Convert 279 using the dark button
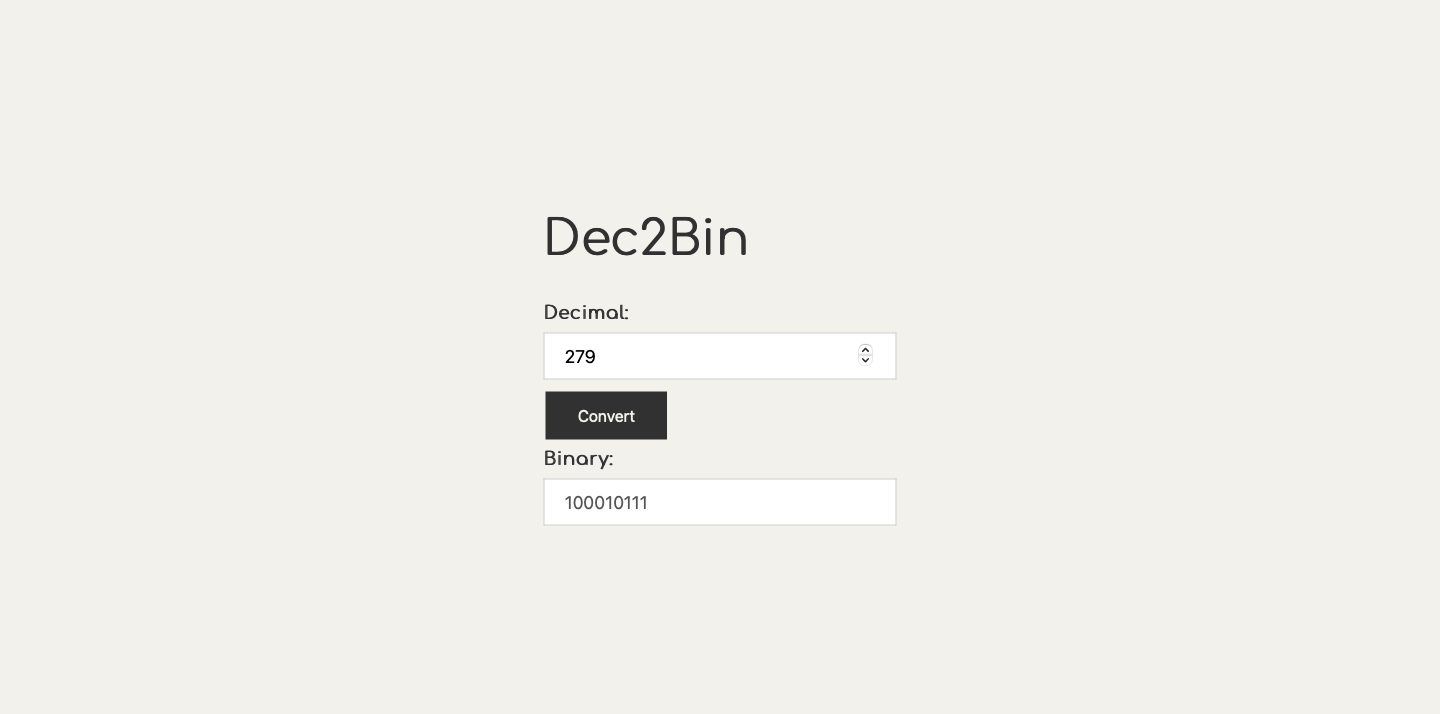 (606, 415)
